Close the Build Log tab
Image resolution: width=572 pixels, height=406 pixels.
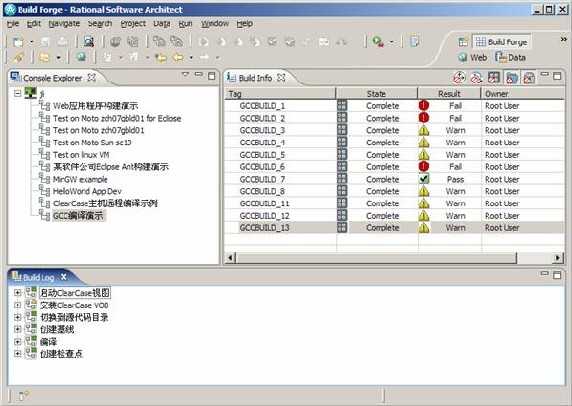click(x=63, y=277)
